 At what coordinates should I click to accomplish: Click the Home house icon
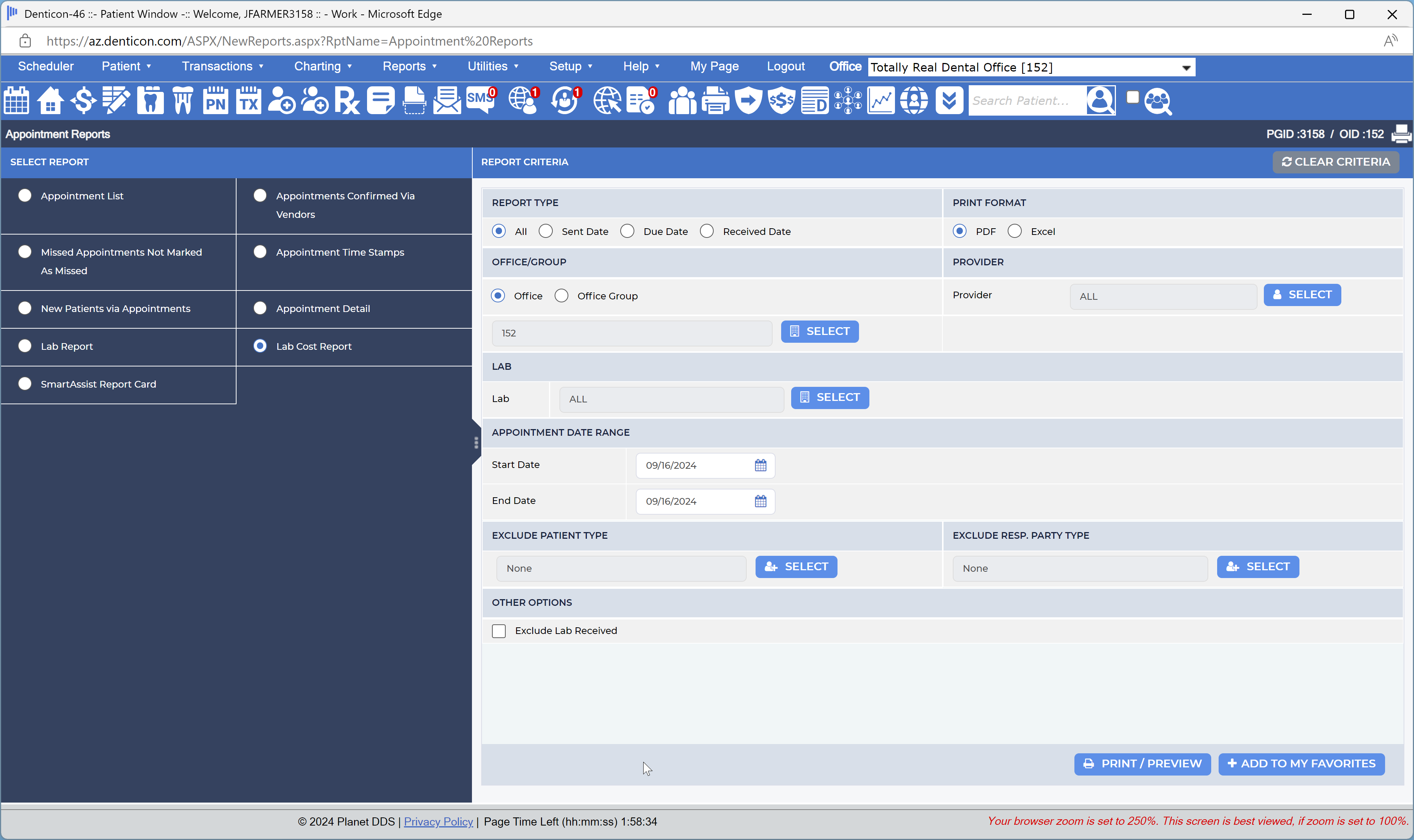50,101
